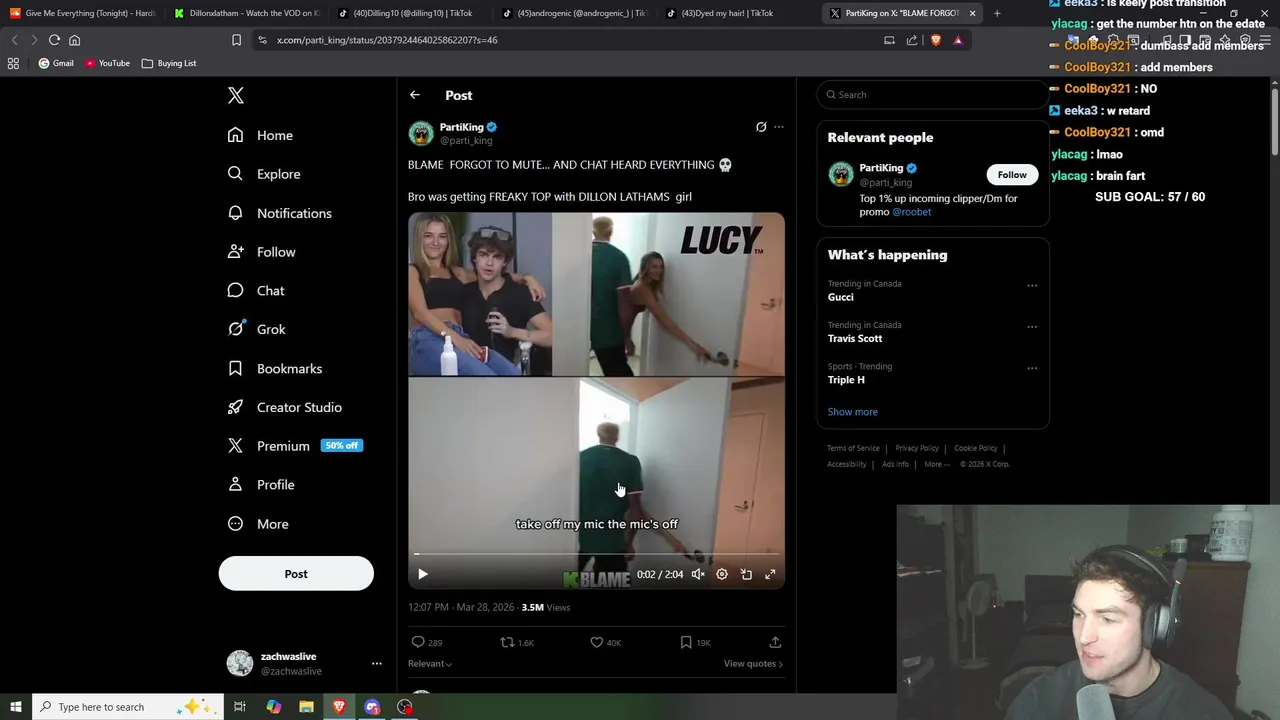Expand the Relevant replies sort dropdown
Screen dimensions: 1280x720
click(430, 664)
